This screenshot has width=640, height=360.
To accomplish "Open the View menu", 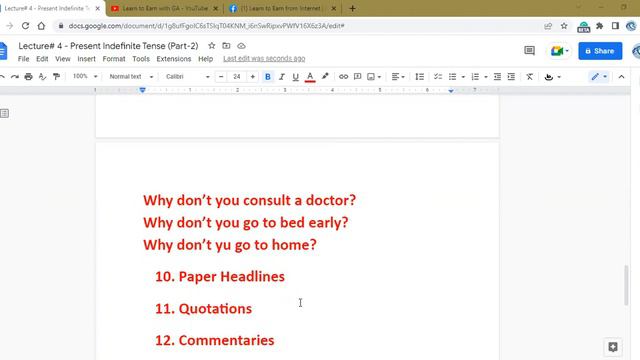I will click(63, 59).
